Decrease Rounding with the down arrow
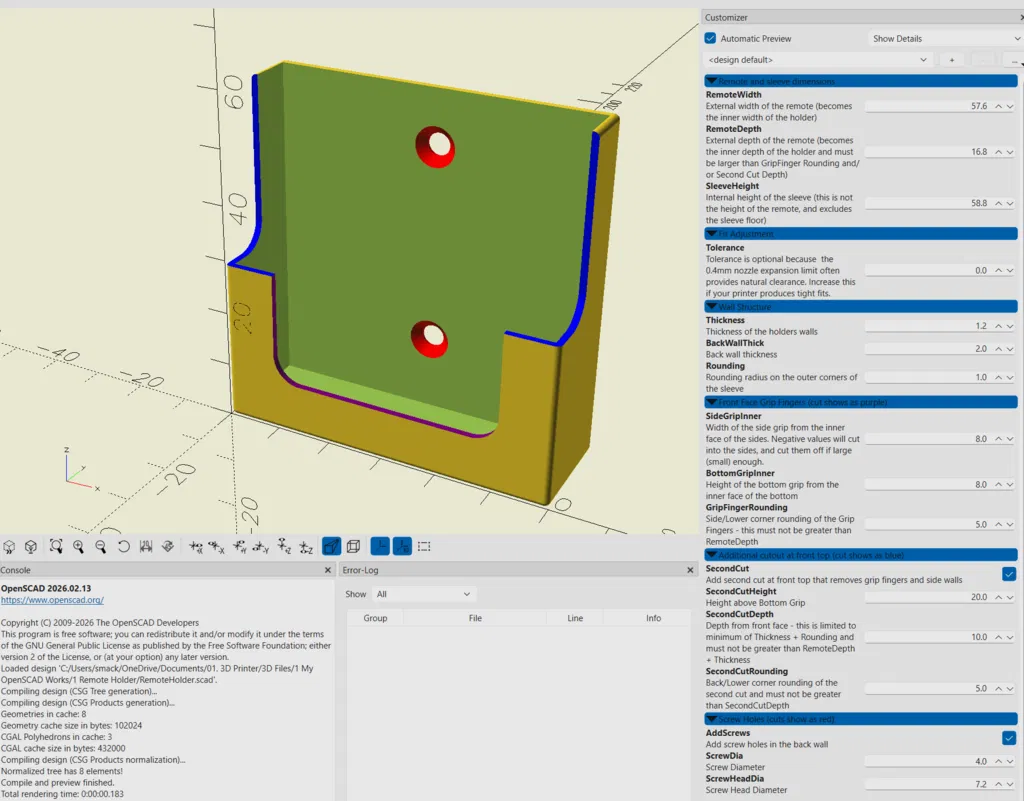Screen dimensions: 1024x801 (x=1010, y=377)
